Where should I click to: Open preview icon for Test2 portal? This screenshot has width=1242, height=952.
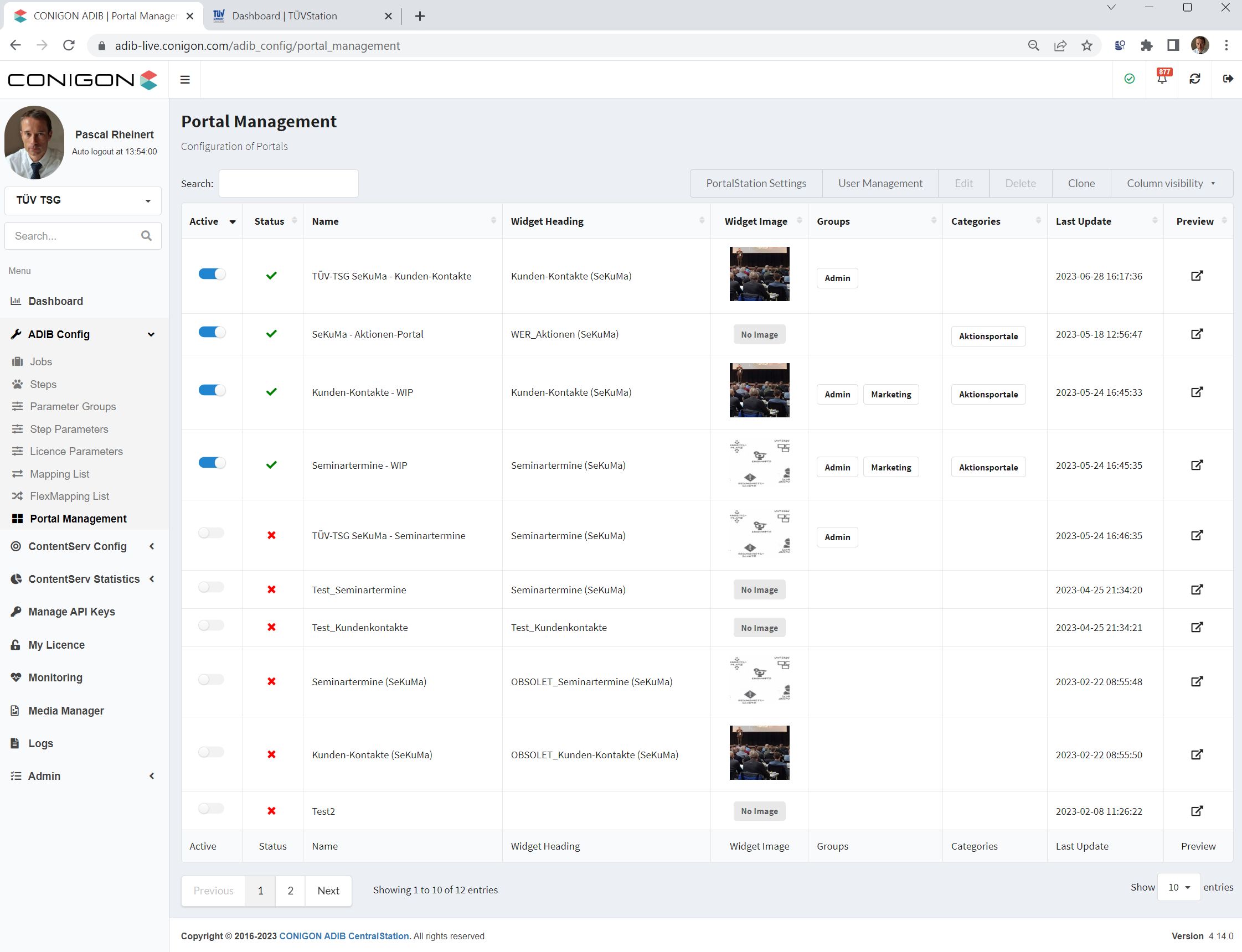(x=1197, y=811)
